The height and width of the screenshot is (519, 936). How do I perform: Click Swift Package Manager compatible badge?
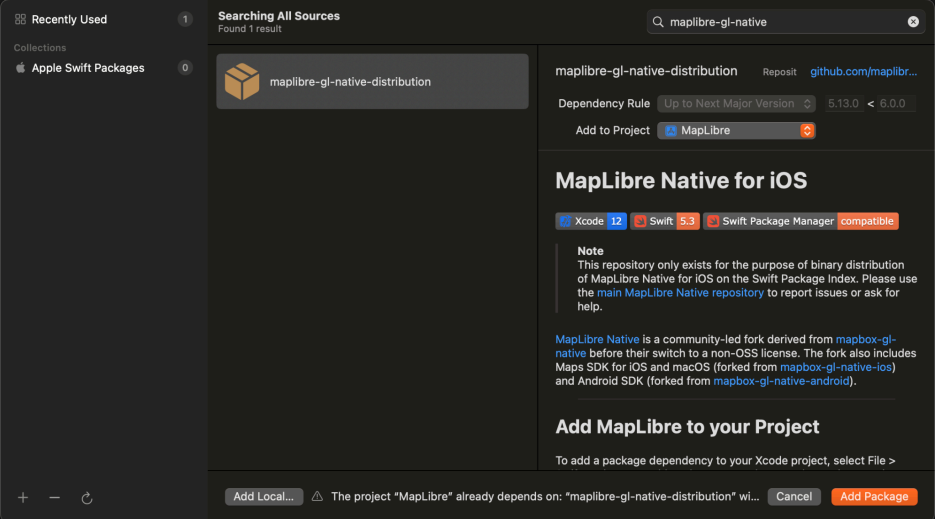(800, 221)
